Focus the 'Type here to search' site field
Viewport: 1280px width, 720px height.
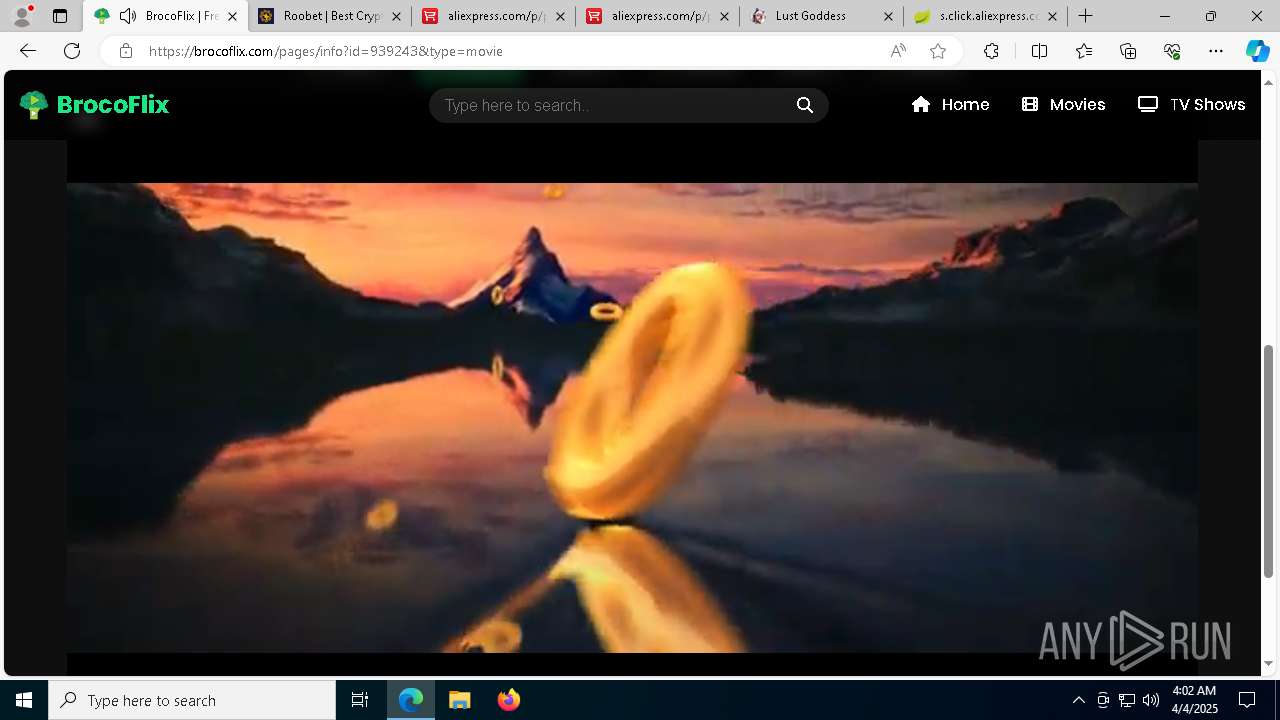pyautogui.click(x=615, y=105)
